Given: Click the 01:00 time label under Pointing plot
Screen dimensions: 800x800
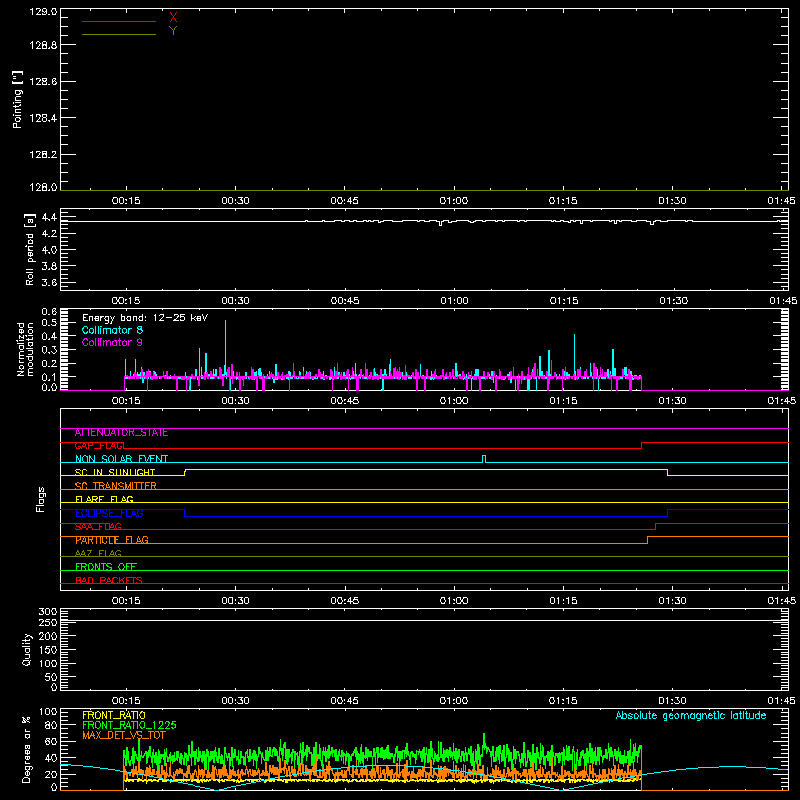Looking at the screenshot, I should click(x=454, y=201).
